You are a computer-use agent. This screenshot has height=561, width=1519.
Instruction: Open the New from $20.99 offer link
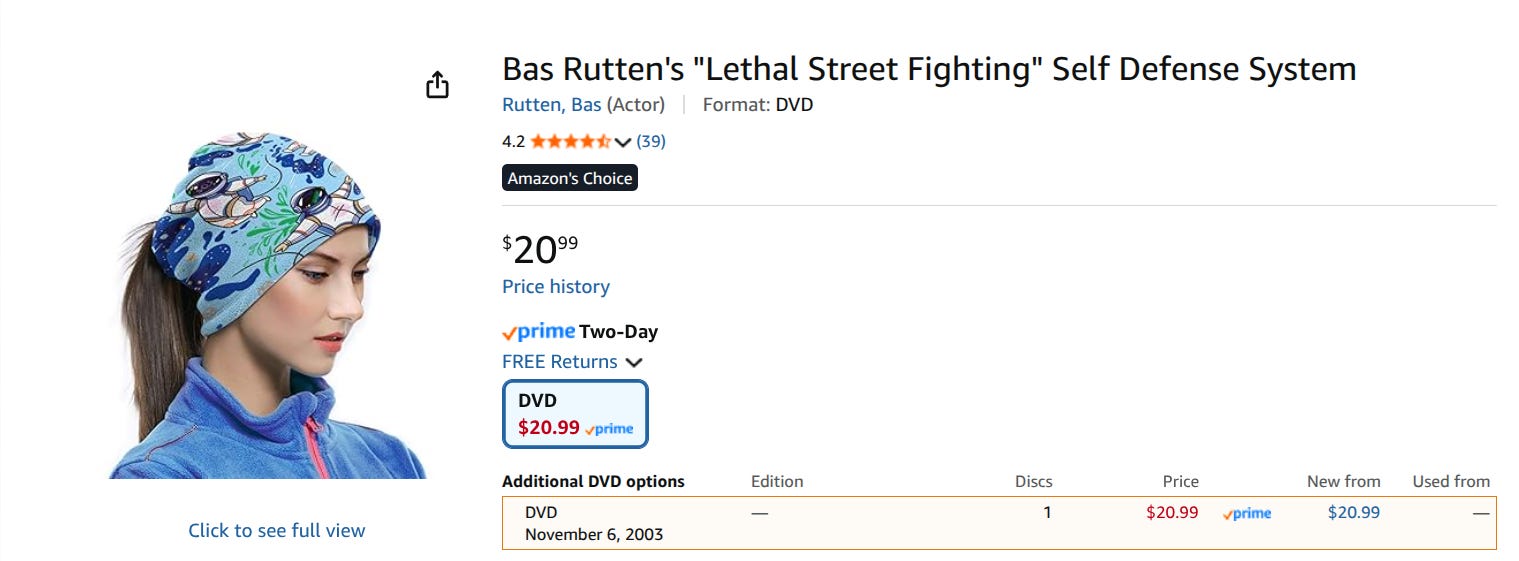coord(1353,512)
